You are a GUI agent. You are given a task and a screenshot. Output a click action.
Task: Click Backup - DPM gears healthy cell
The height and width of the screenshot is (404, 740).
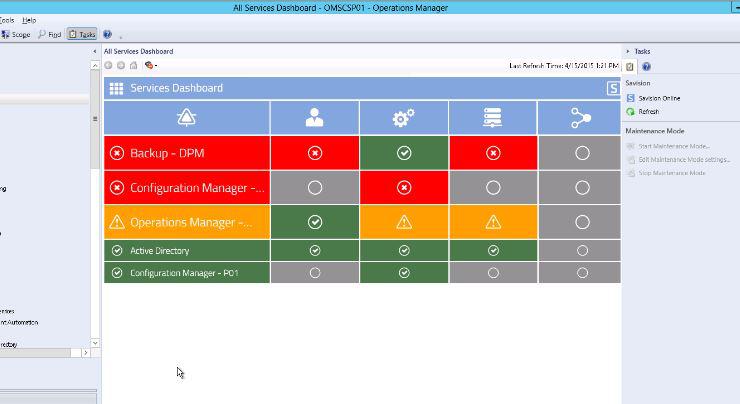coord(404,153)
